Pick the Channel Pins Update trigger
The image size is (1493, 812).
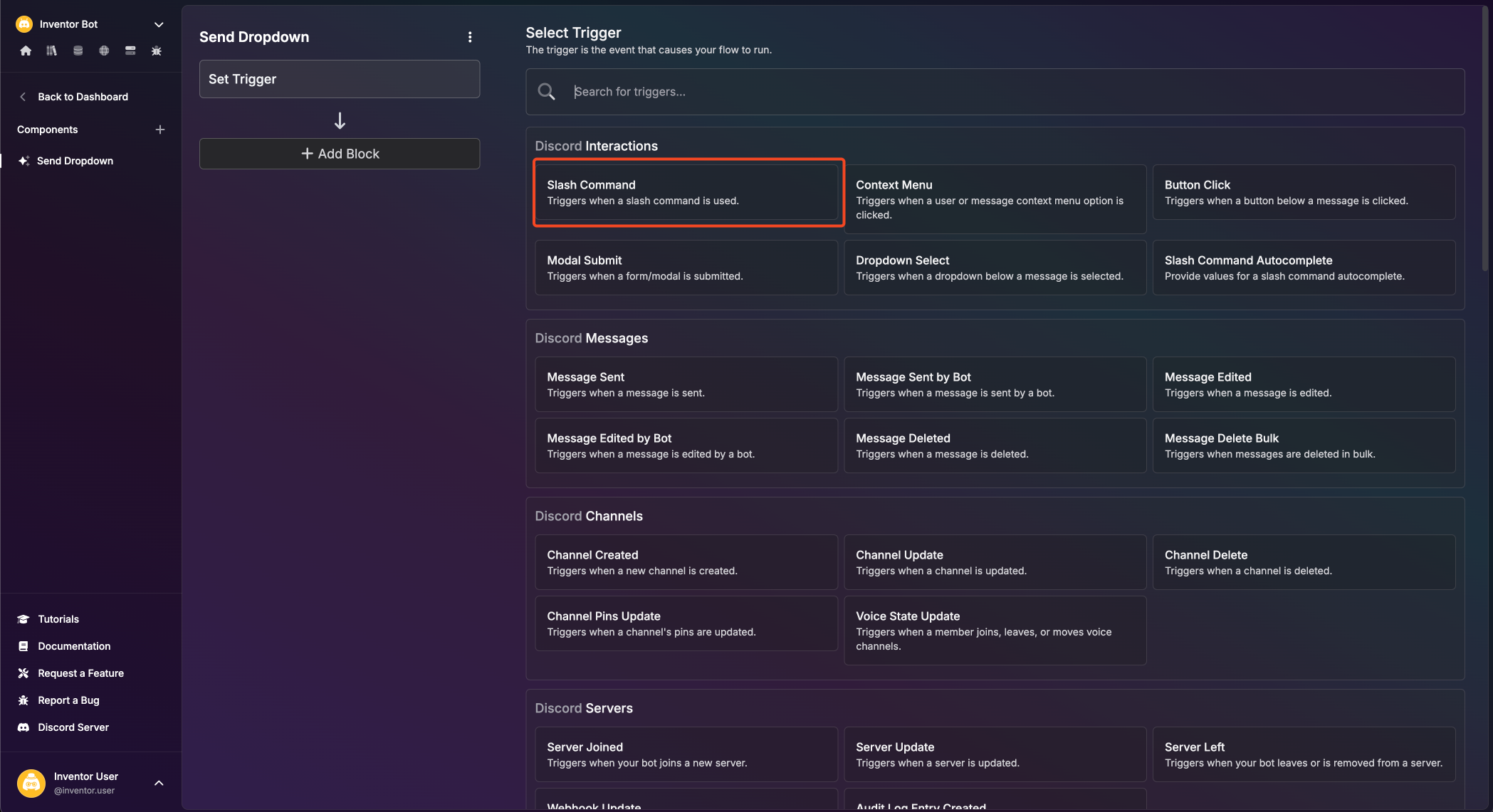click(x=686, y=623)
